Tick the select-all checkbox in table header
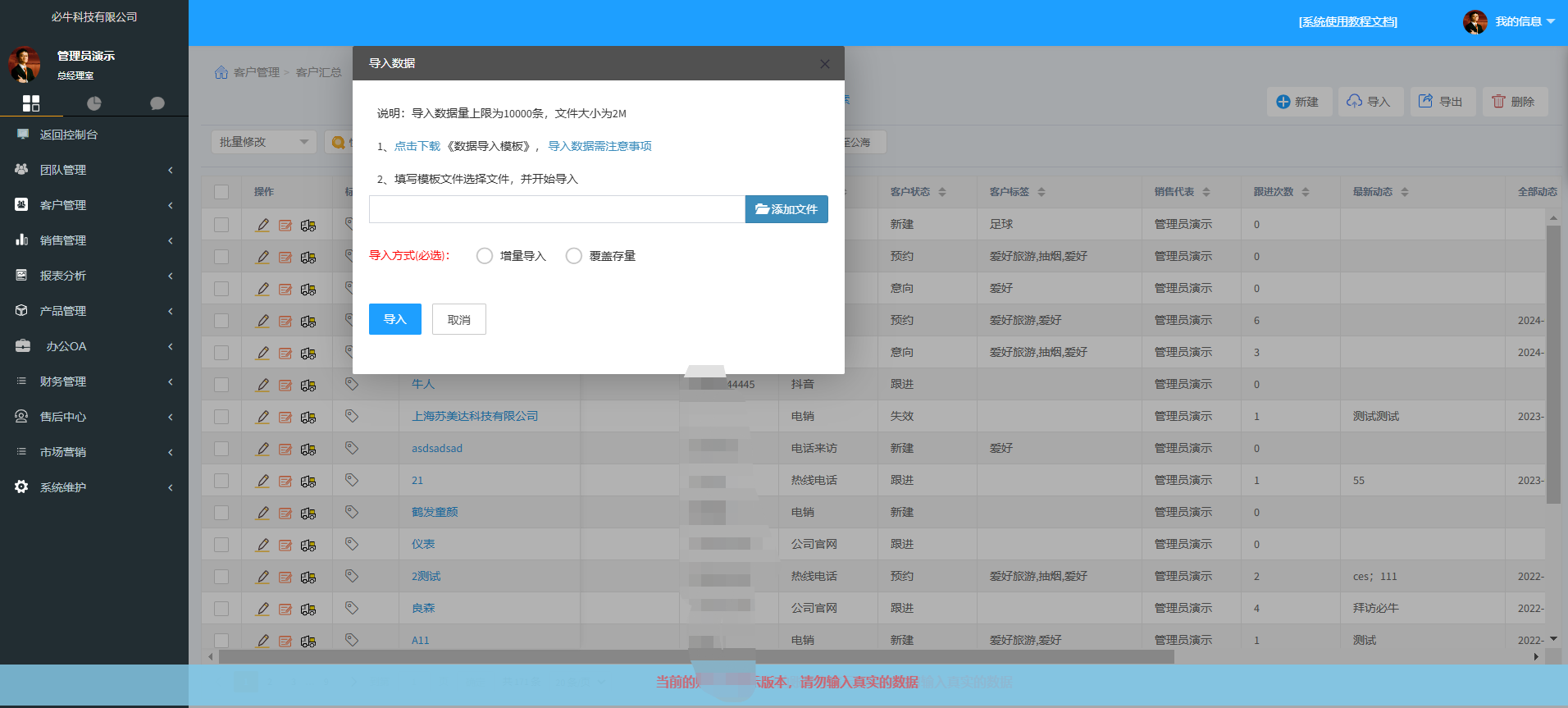This screenshot has width=1568, height=708. [221, 192]
